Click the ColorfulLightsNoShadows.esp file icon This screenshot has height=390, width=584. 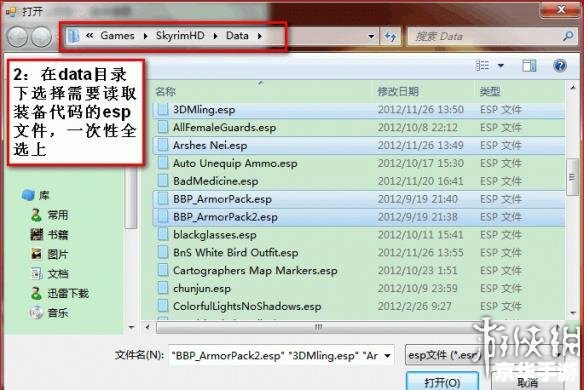coord(163,306)
